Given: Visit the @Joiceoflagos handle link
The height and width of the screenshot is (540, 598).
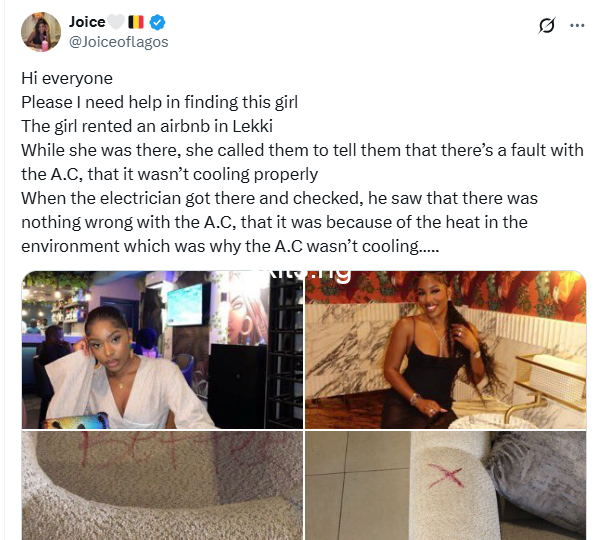Looking at the screenshot, I should click(119, 42).
